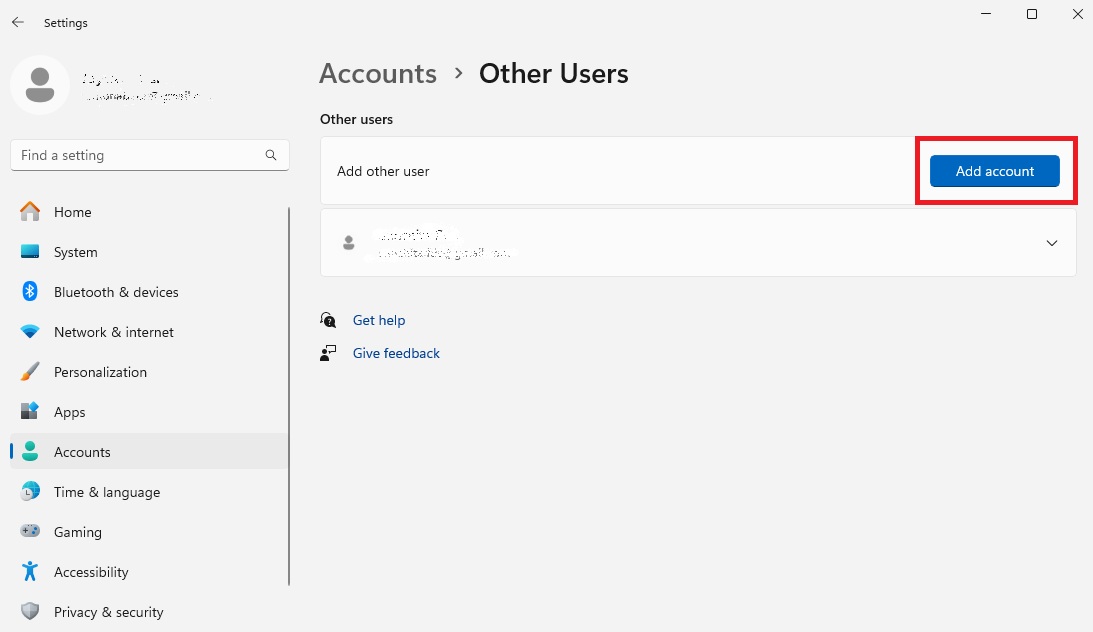Viewport: 1093px width, 632px height.
Task: Click the sidebar vertical scrollbar
Action: (x=289, y=396)
